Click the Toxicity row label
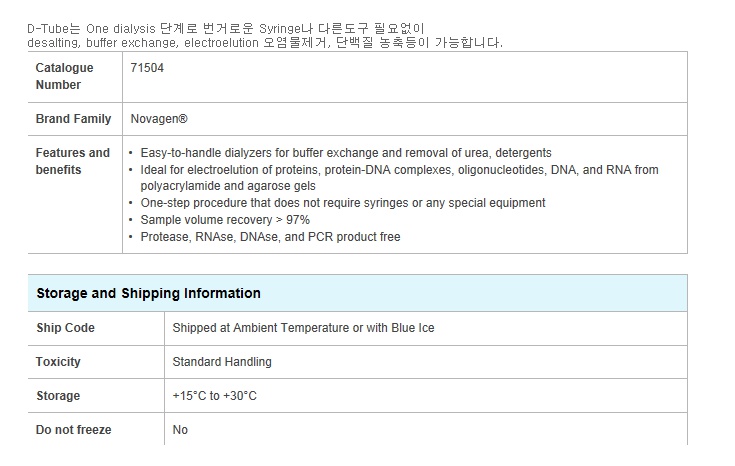This screenshot has height=466, width=735. (x=58, y=362)
